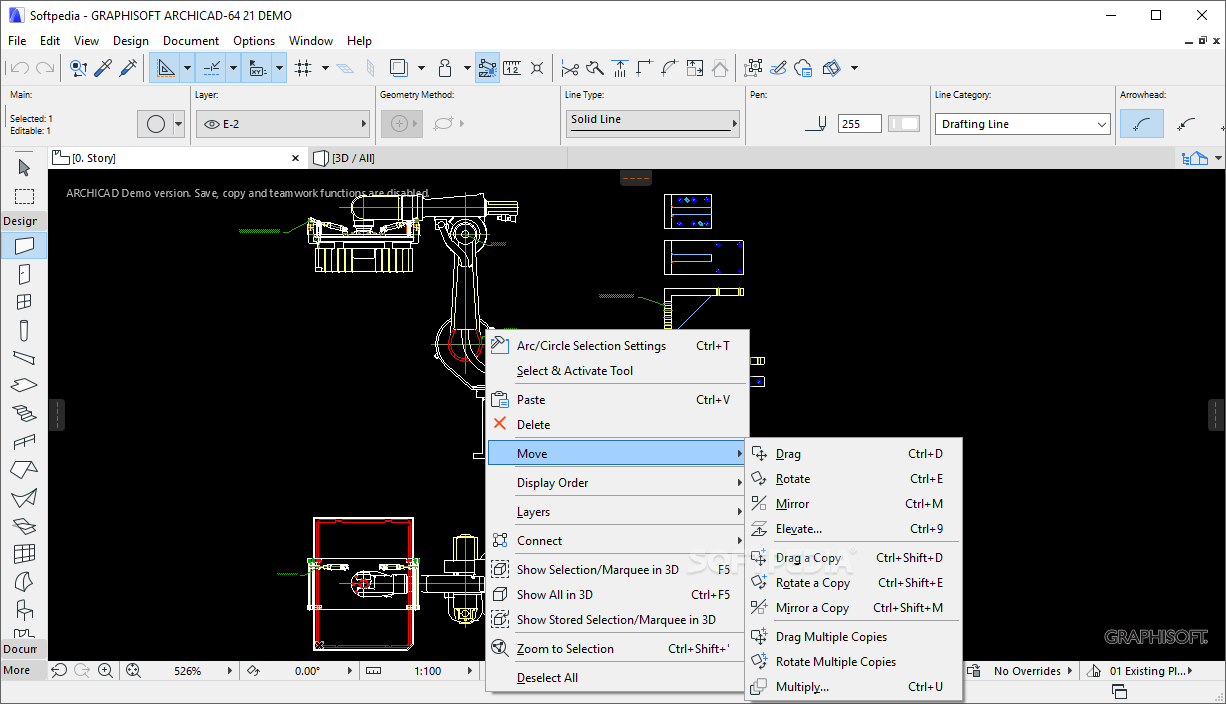Select the Column tool
The image size is (1226, 704).
coord(24,329)
